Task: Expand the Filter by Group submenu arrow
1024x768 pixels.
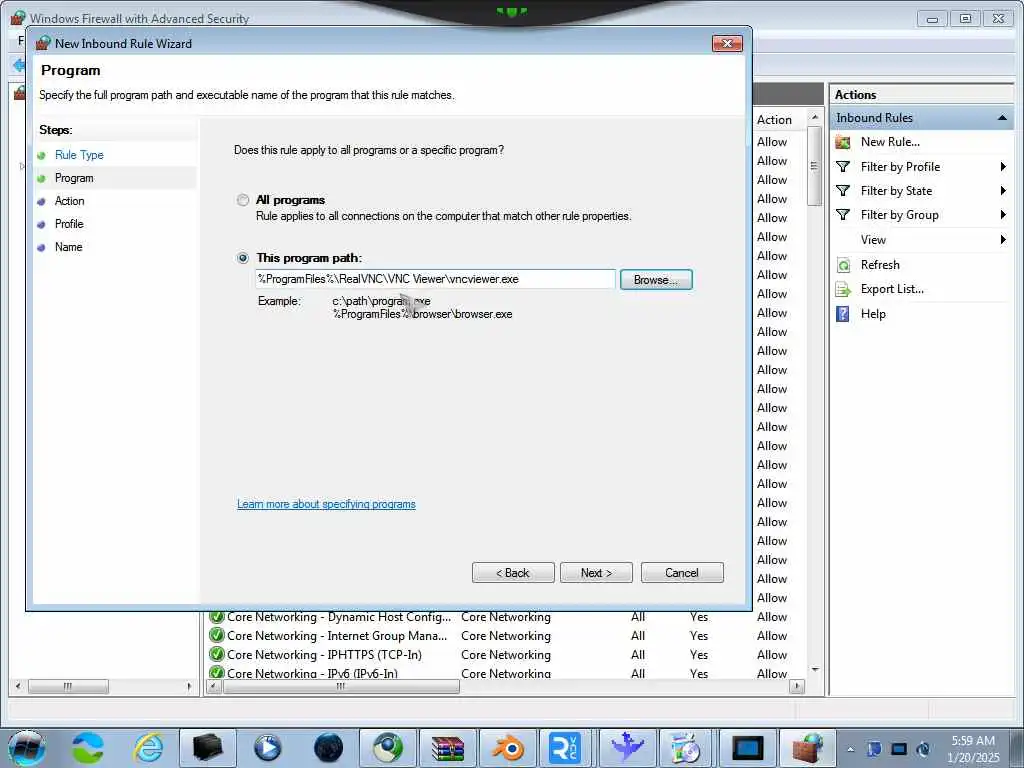Action: 1003,215
